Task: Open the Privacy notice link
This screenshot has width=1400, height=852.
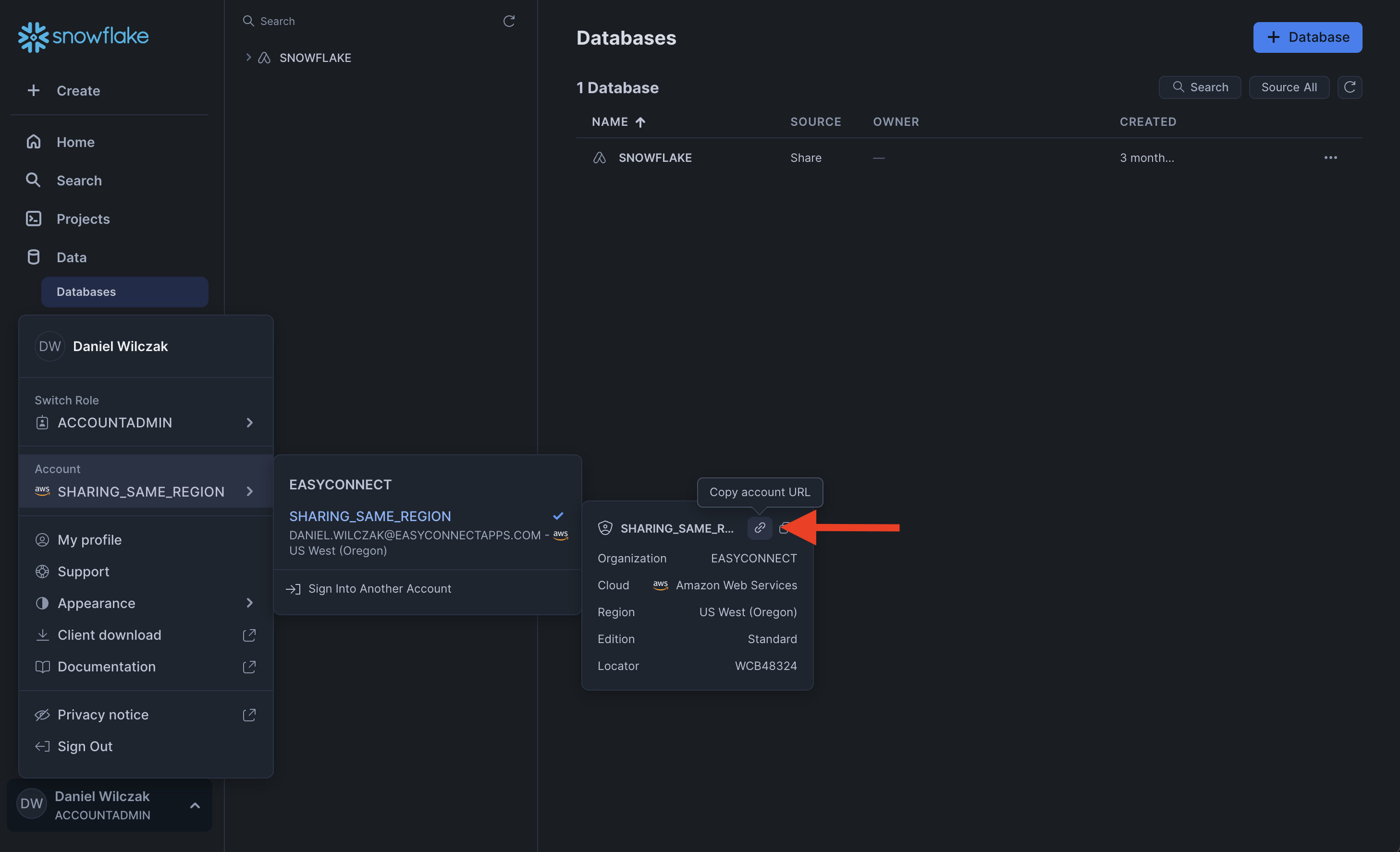Action: coord(146,715)
